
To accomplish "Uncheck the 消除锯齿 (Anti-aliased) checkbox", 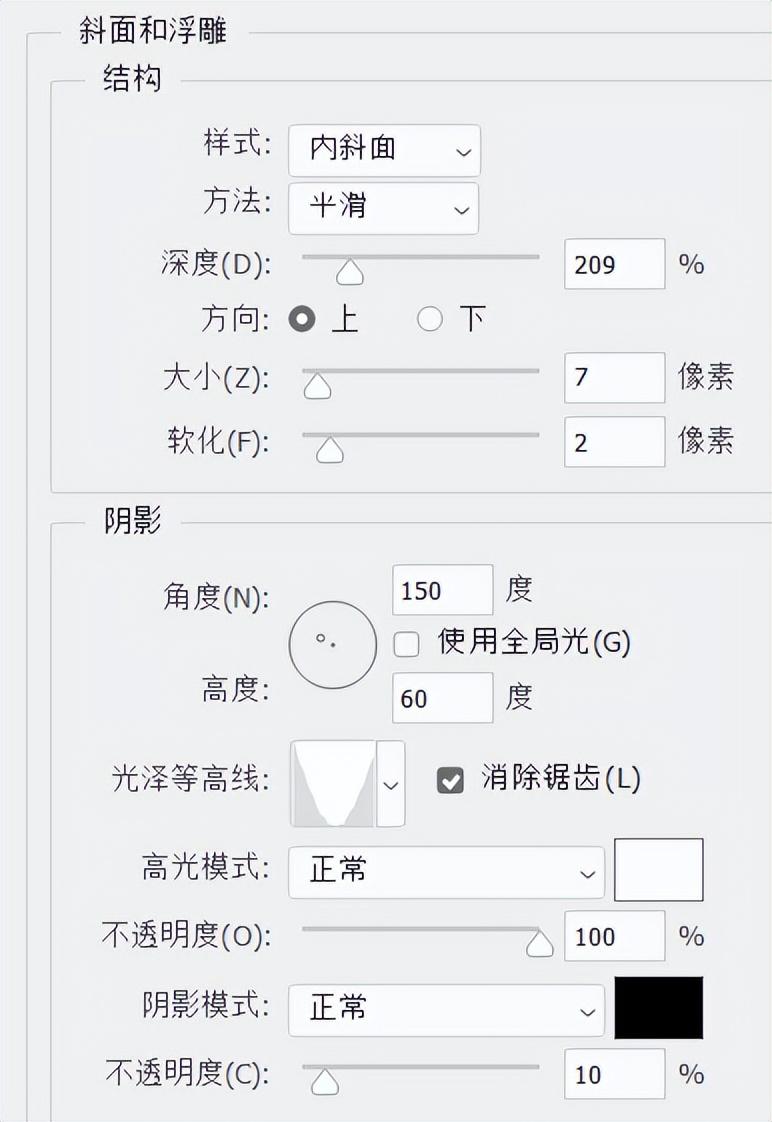I will [451, 781].
